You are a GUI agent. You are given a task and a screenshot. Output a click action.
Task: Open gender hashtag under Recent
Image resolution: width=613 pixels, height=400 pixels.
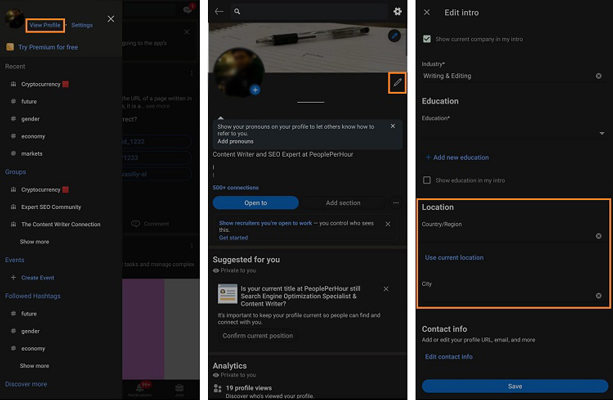pyautogui.click(x=30, y=118)
